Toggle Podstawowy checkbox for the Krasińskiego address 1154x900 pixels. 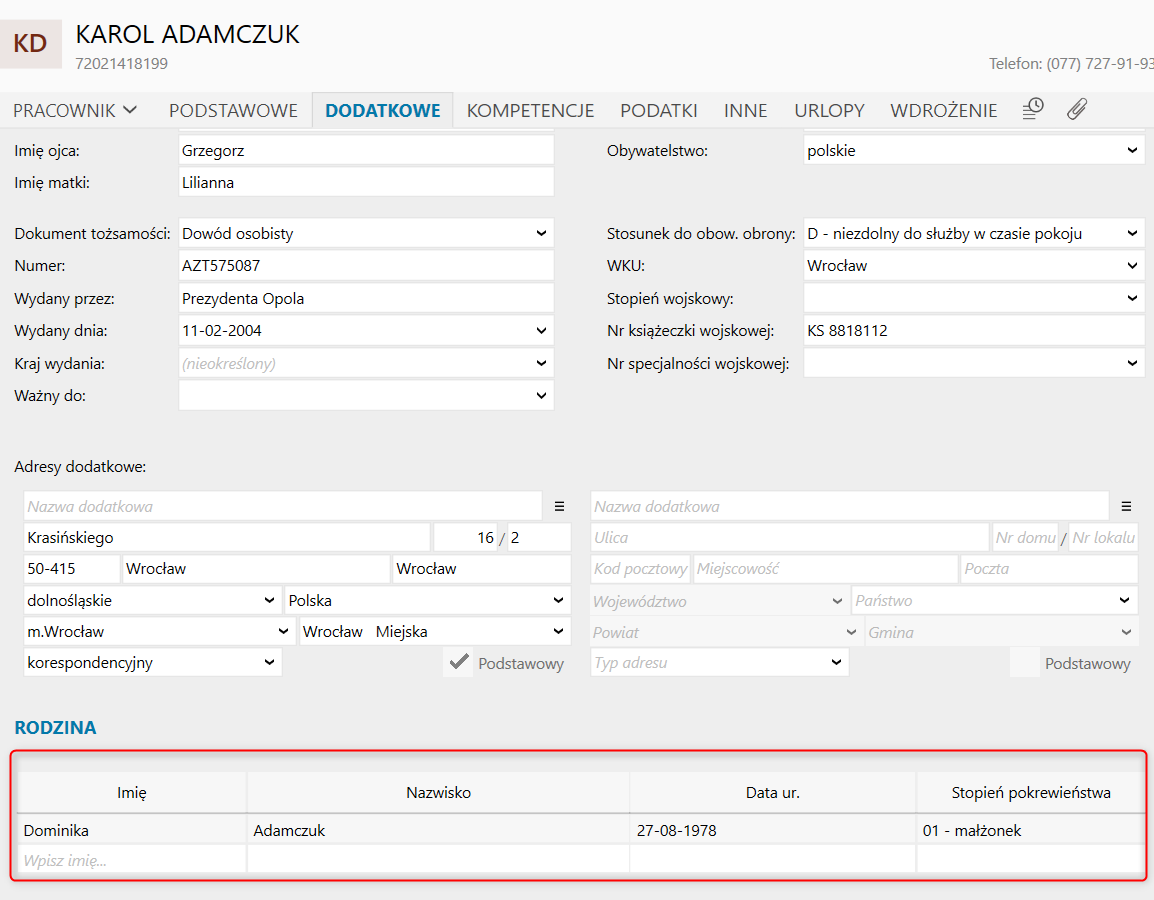tap(459, 662)
